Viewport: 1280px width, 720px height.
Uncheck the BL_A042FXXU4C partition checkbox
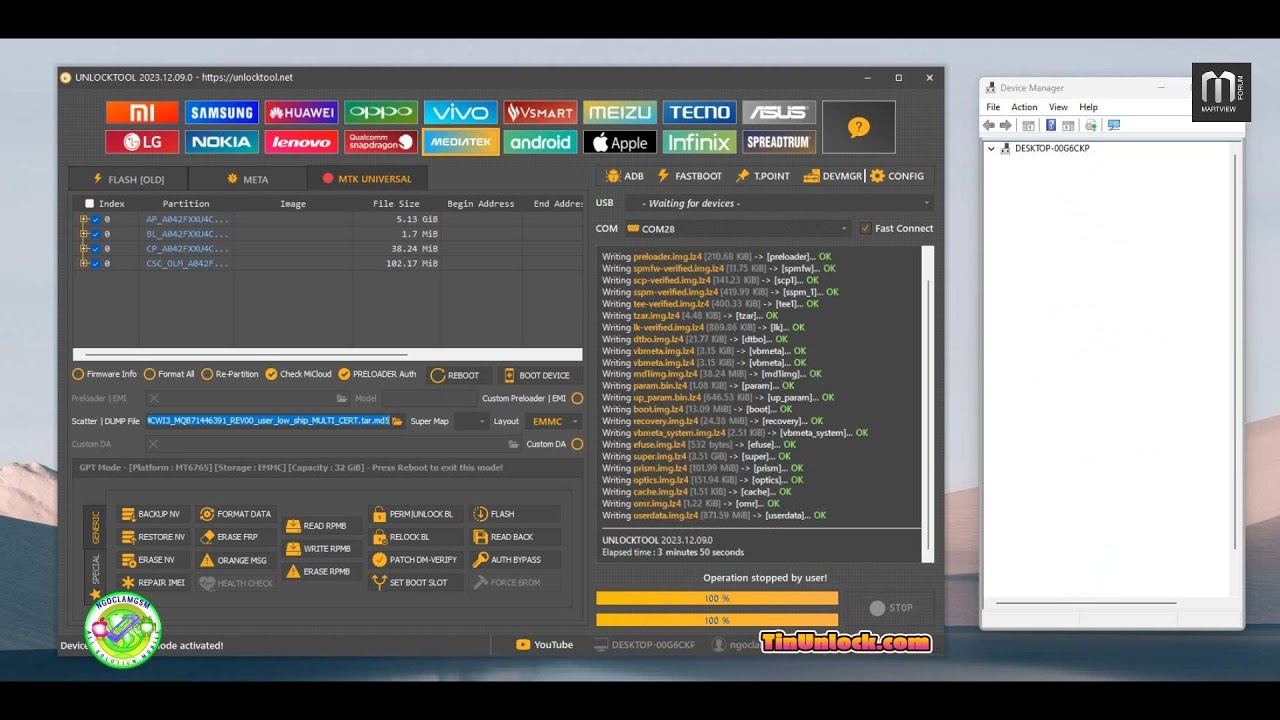[96, 234]
